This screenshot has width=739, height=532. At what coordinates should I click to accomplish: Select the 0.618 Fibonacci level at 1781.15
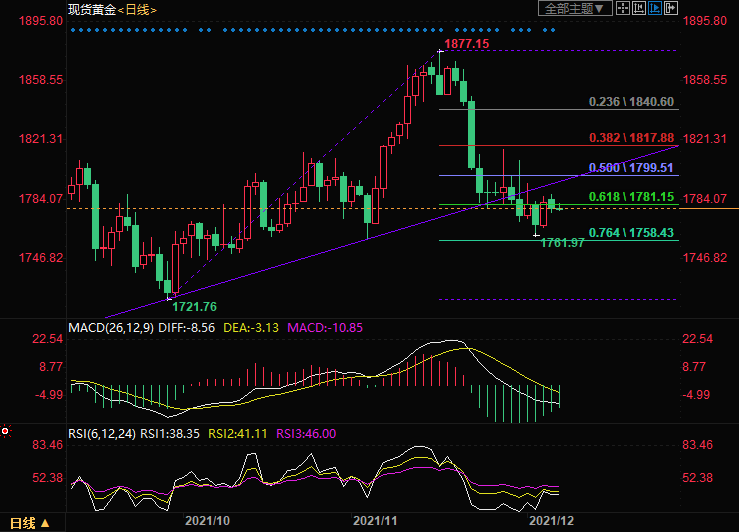(x=631, y=197)
